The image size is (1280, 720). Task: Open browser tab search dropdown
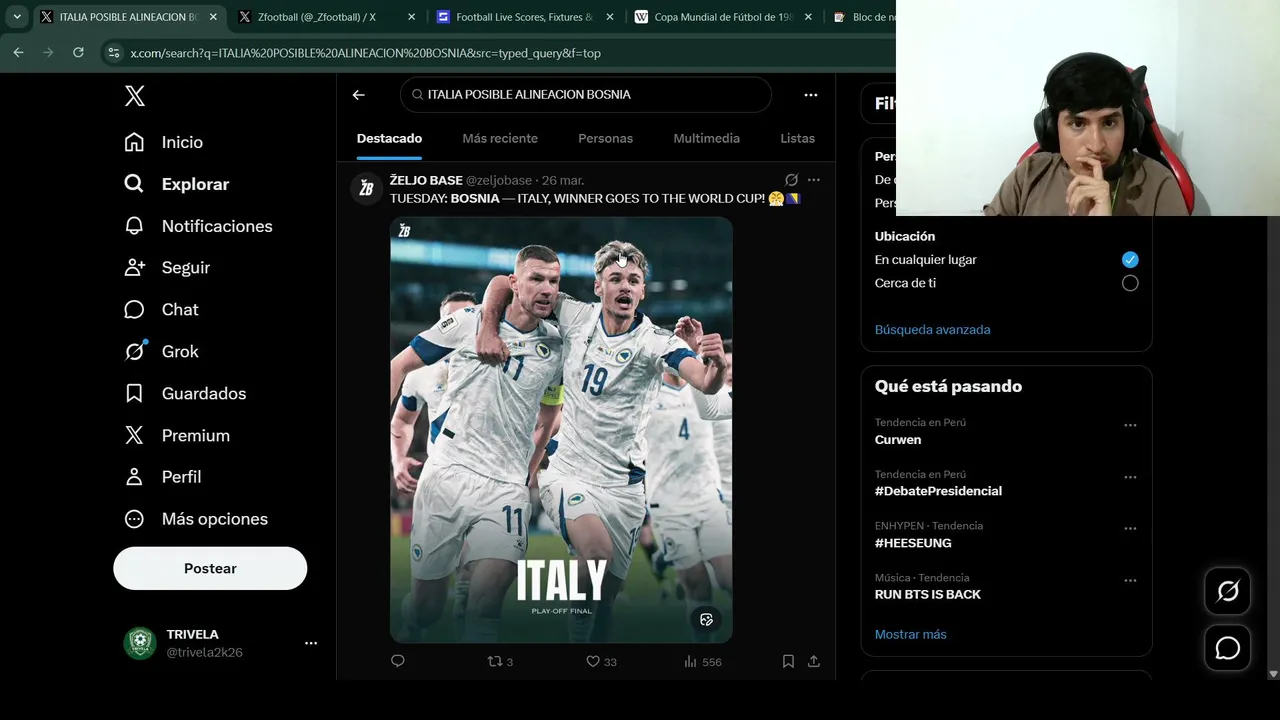click(17, 17)
